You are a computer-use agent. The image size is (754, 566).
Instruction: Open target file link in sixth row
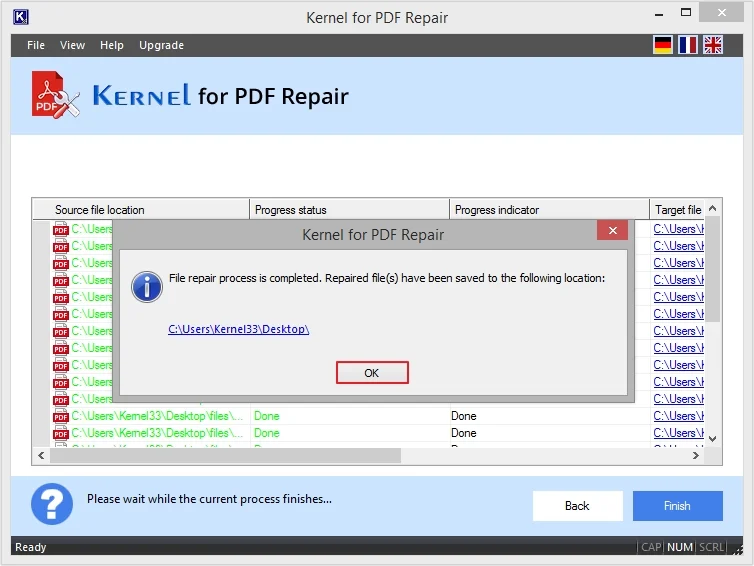click(679, 314)
